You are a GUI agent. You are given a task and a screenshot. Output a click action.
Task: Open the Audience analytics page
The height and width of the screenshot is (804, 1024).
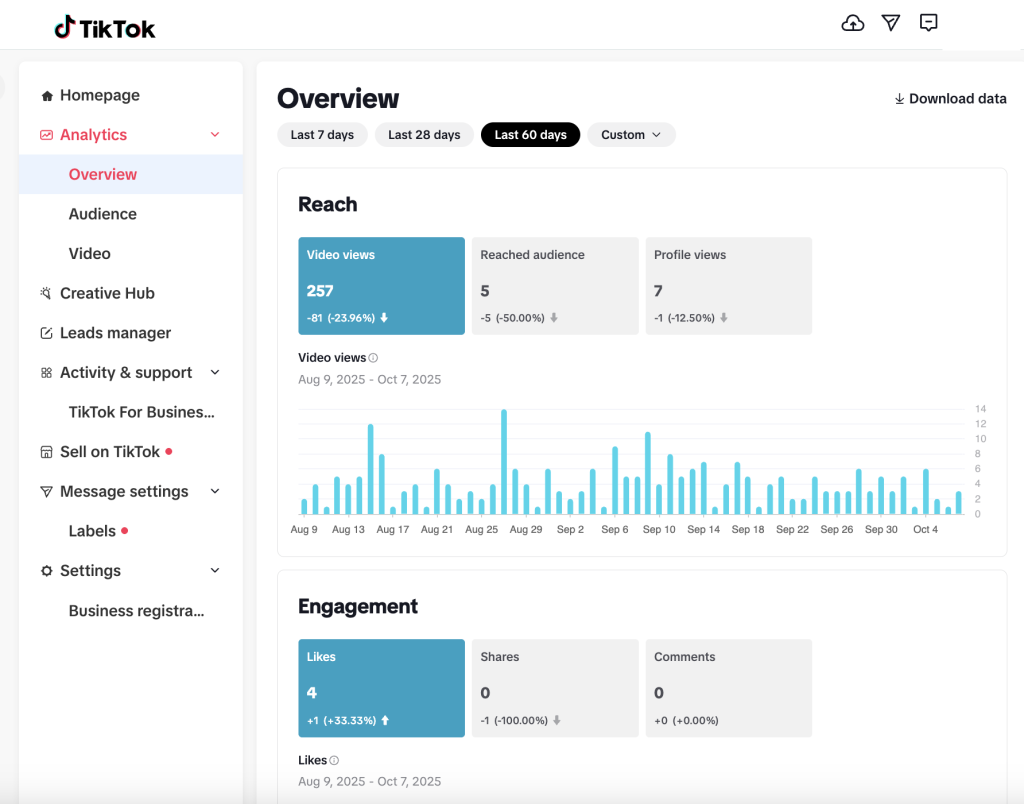102,214
